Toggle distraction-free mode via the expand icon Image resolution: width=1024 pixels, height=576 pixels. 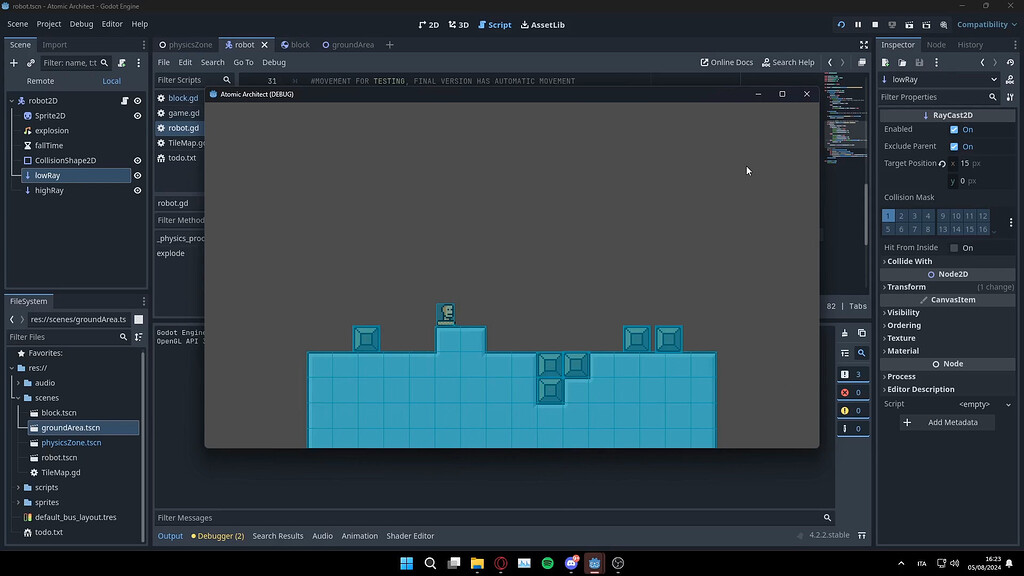864,44
